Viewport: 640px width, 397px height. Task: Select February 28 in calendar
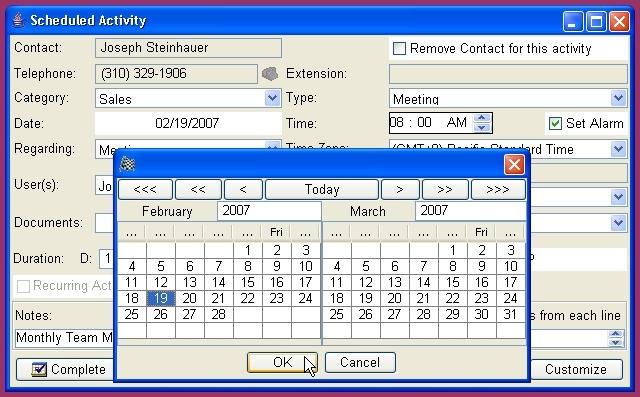[219, 314]
